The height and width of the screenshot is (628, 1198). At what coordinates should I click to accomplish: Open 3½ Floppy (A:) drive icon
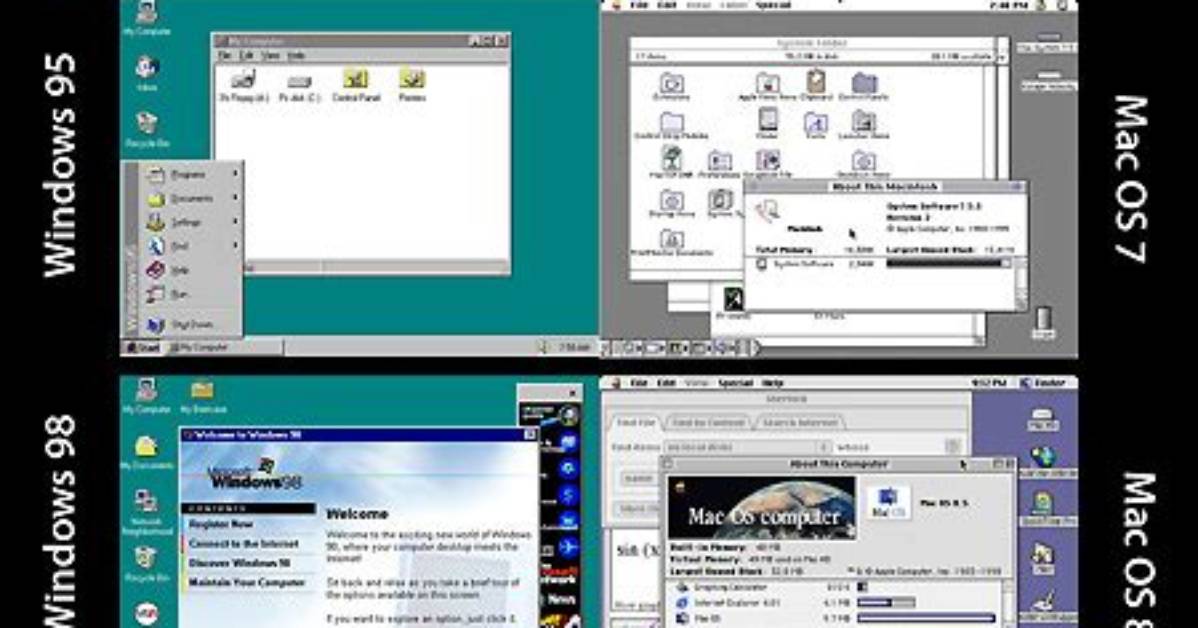244,85
